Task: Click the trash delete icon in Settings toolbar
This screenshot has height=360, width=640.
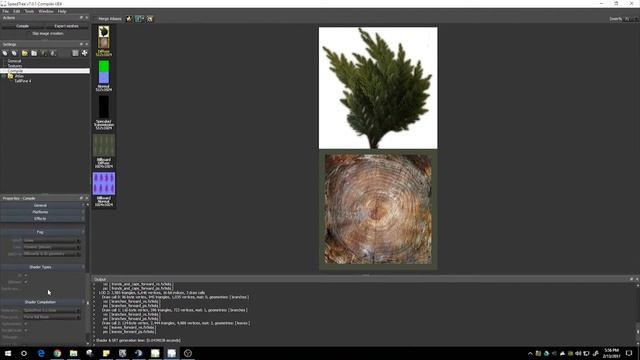Action: pos(75,53)
